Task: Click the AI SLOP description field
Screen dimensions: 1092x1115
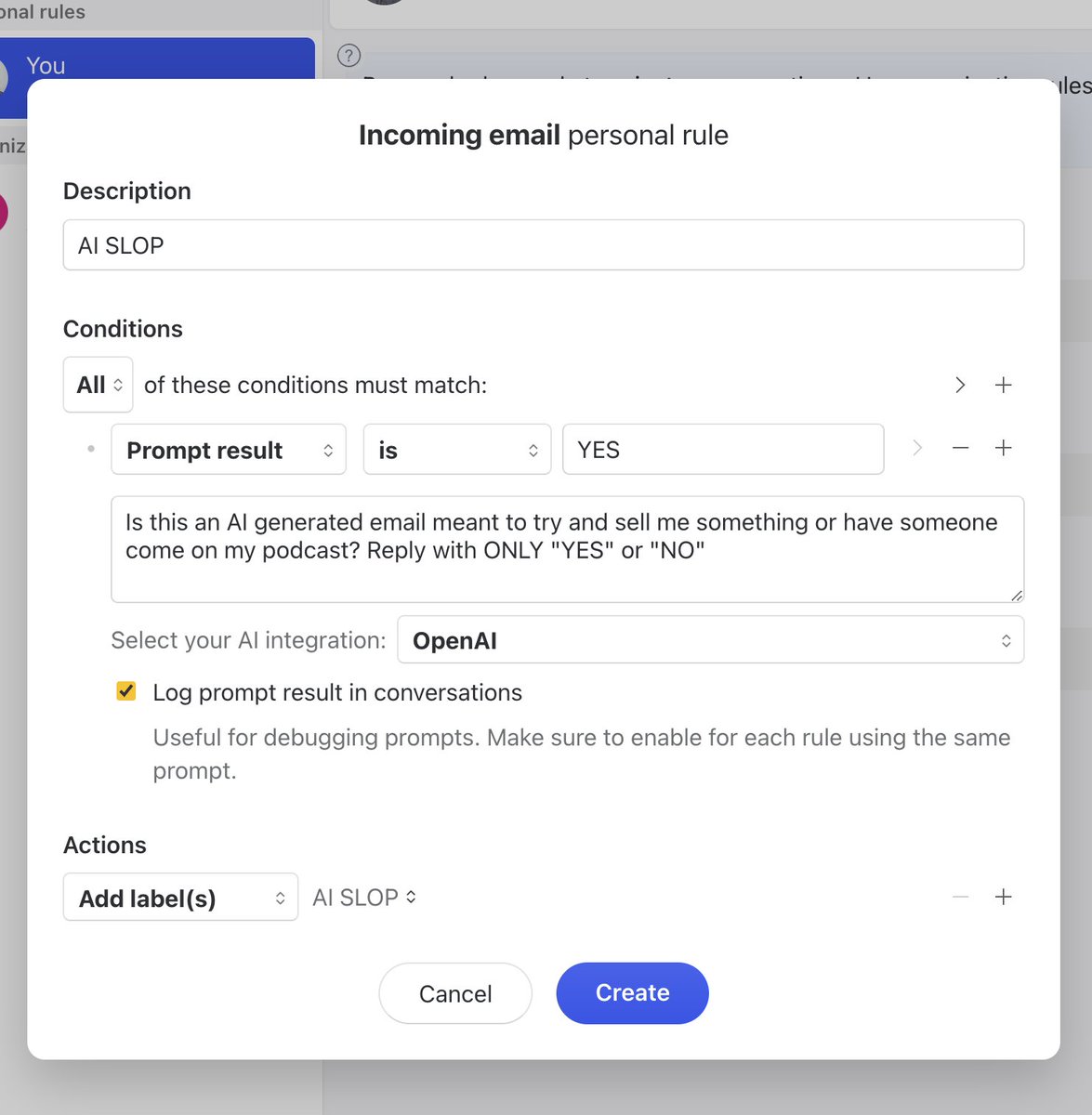Action: 543,244
